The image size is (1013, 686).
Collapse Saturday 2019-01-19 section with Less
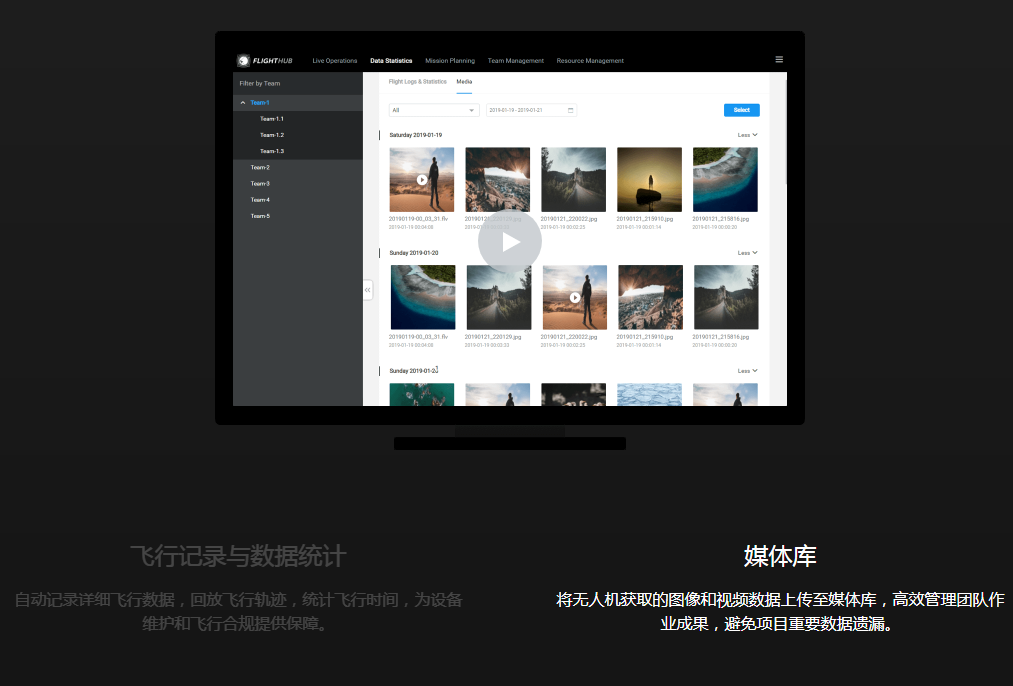pos(747,135)
